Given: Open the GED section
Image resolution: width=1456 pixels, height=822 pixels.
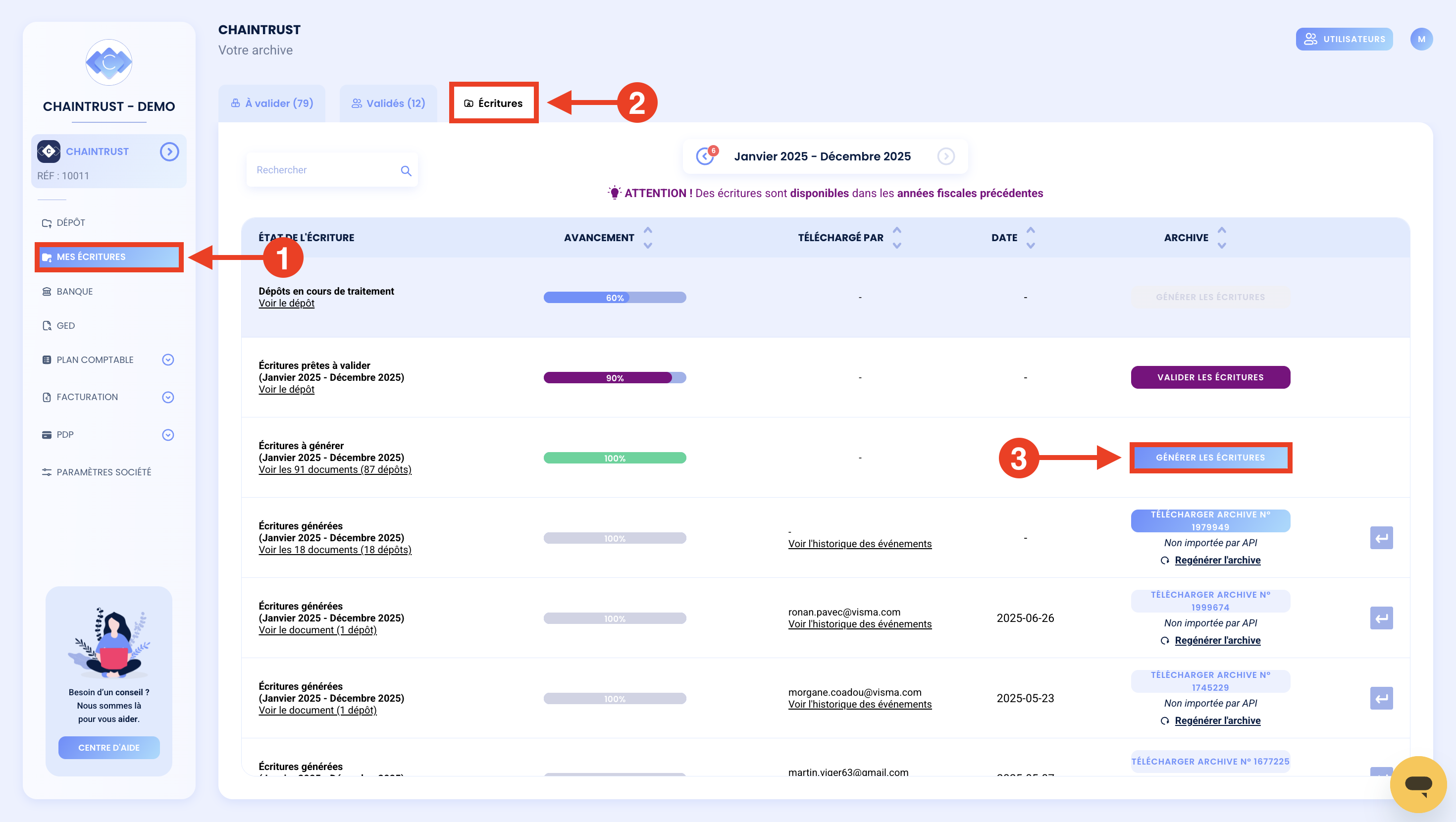Looking at the screenshot, I should 58,326.
